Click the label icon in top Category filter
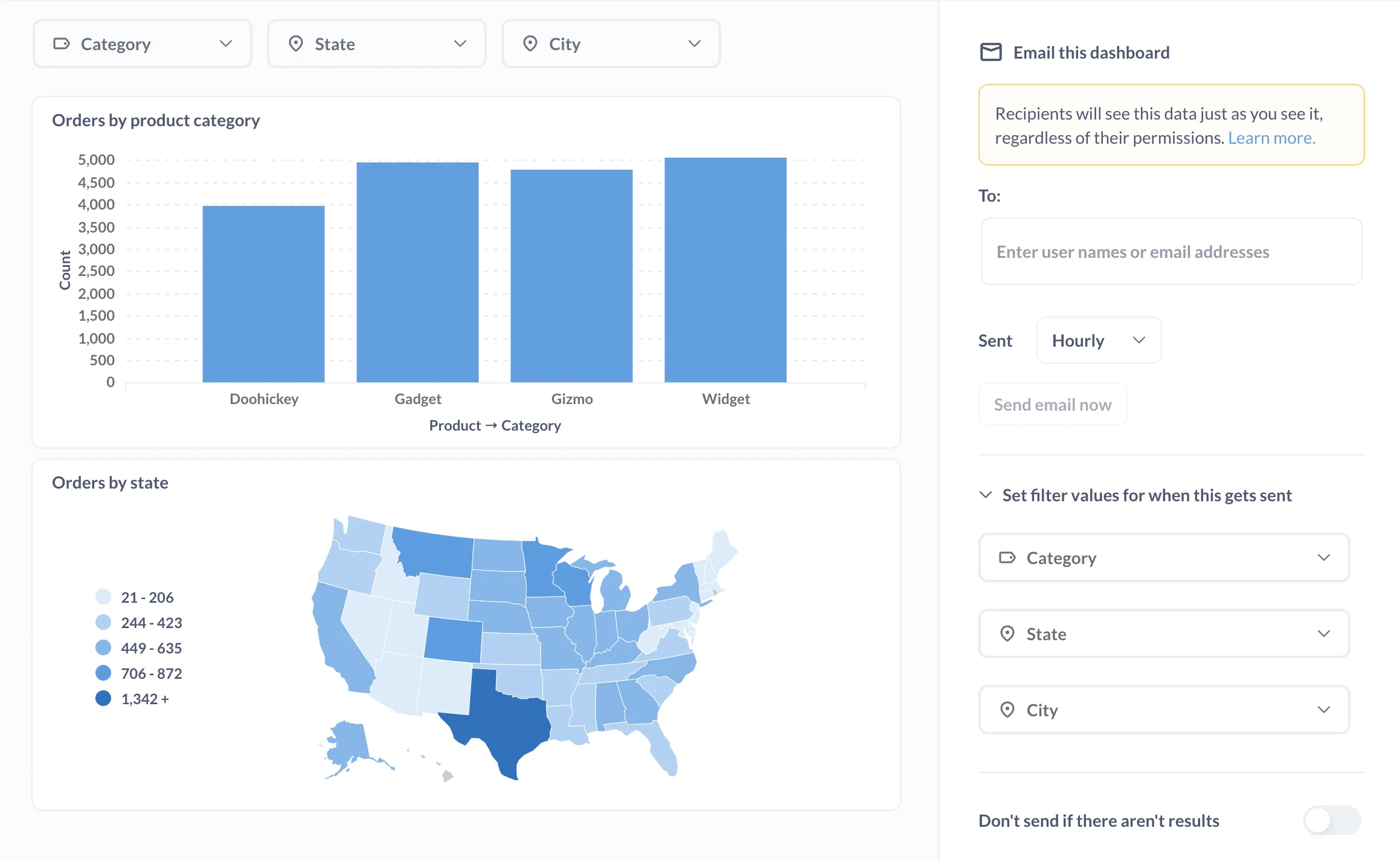Viewport: 1400px width, 860px height. point(62,43)
